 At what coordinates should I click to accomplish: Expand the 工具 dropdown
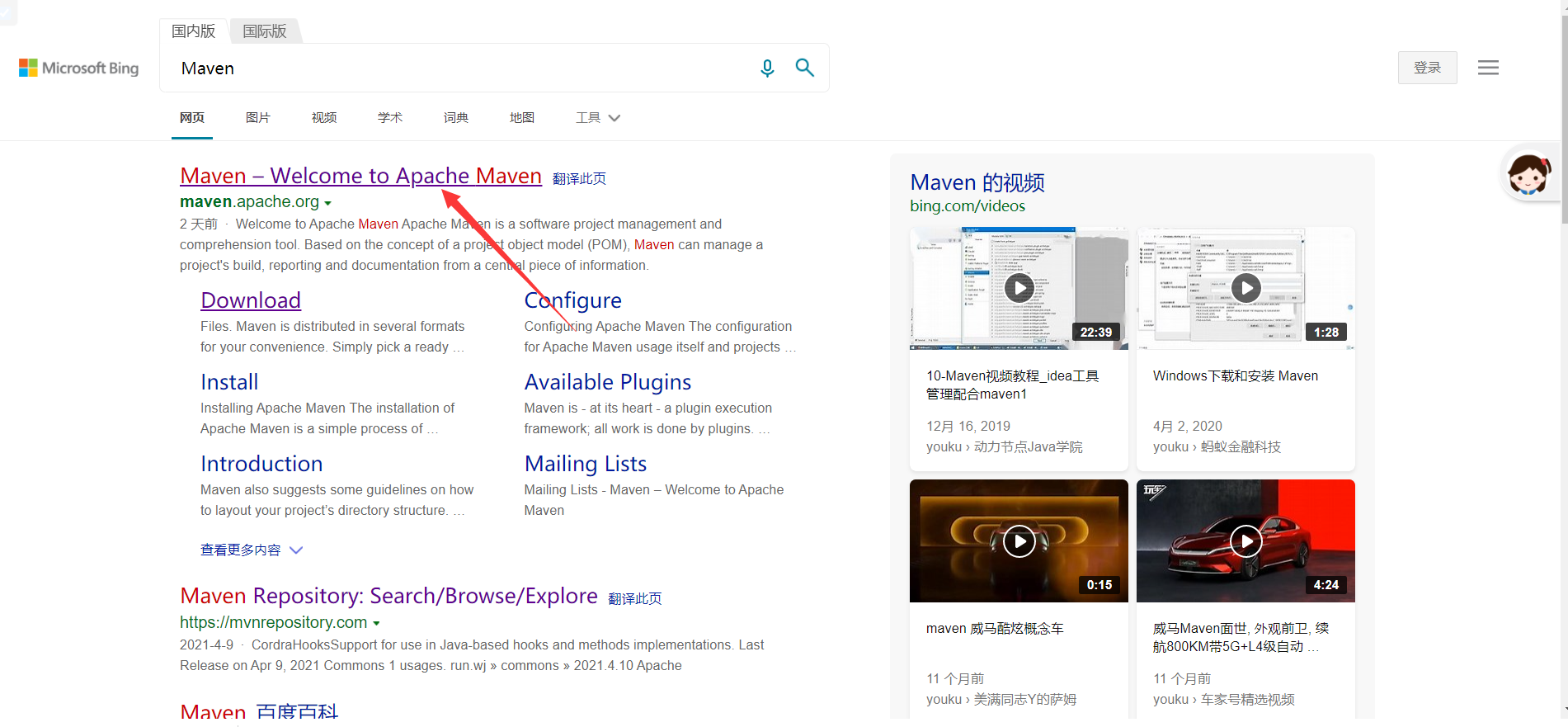tap(598, 118)
